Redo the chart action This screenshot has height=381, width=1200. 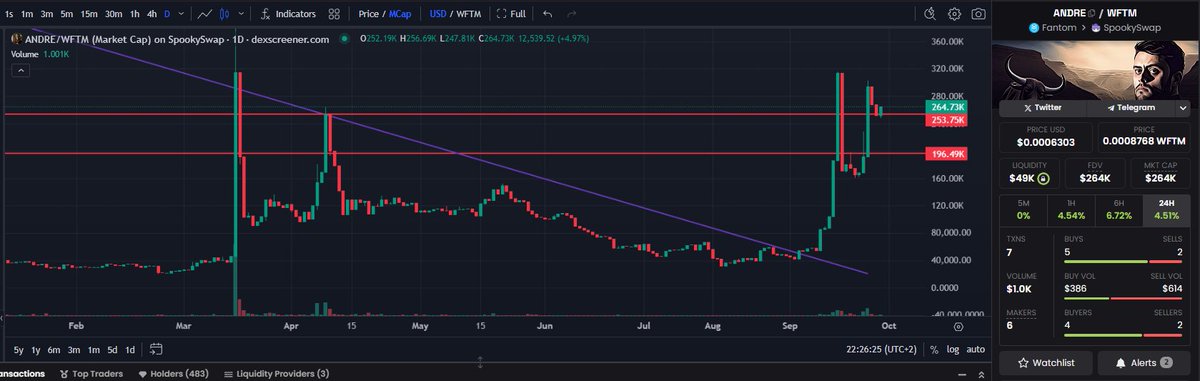[571, 14]
